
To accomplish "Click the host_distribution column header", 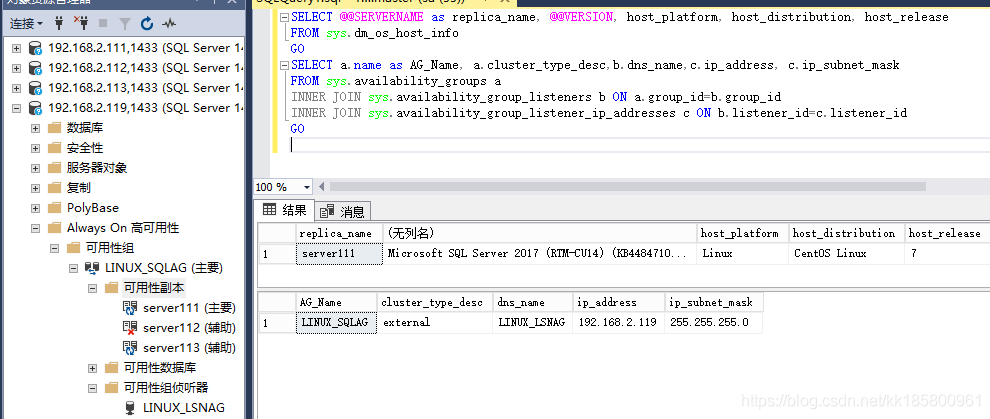I will (x=846, y=233).
